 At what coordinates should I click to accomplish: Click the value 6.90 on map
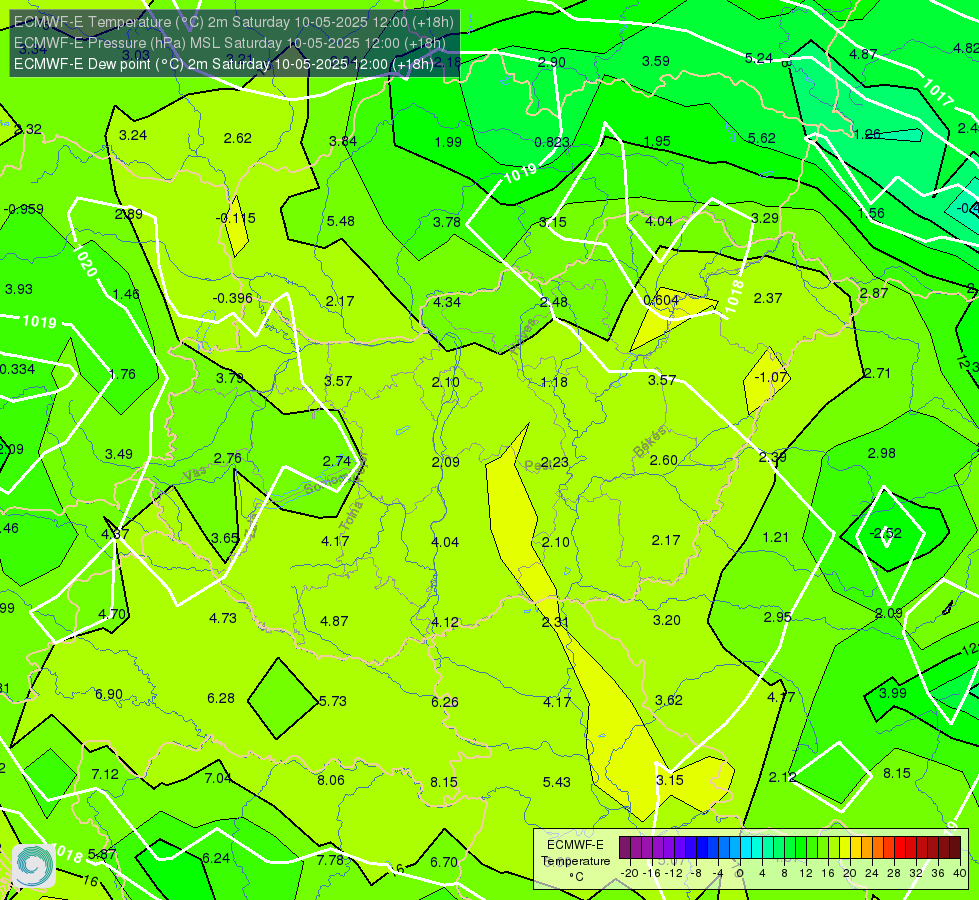click(x=109, y=695)
